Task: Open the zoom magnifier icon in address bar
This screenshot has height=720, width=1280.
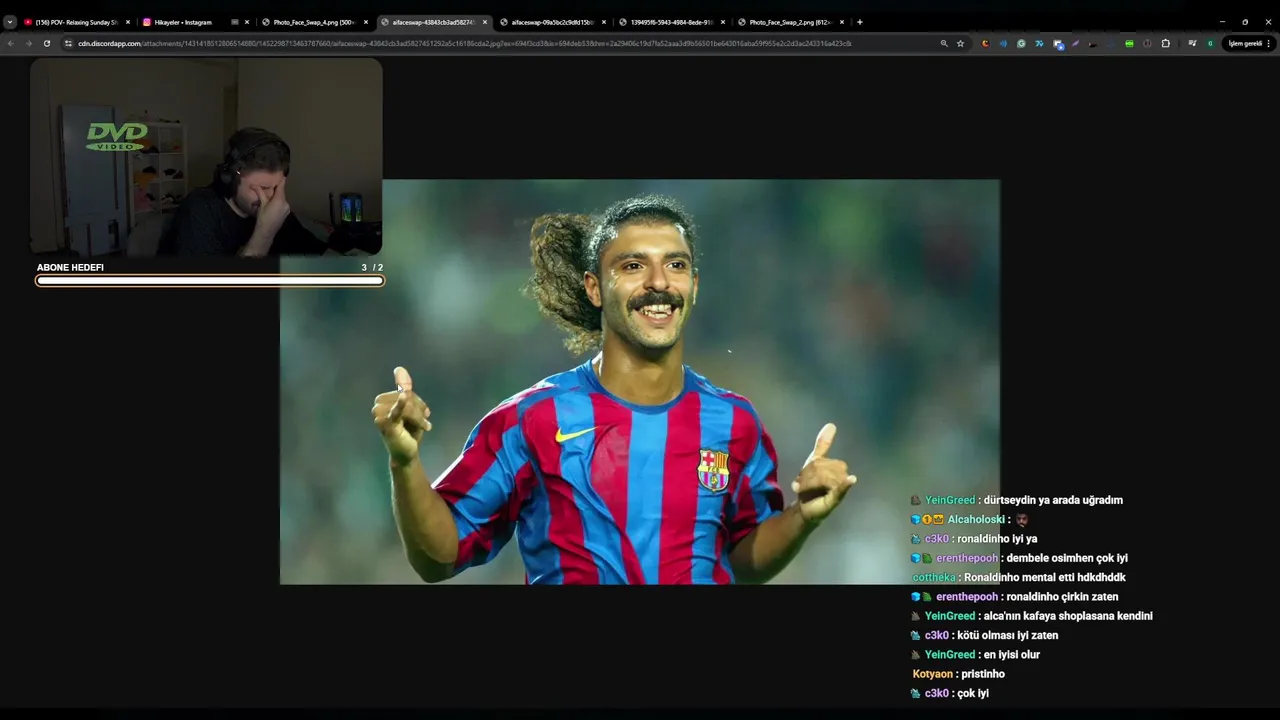Action: point(944,43)
